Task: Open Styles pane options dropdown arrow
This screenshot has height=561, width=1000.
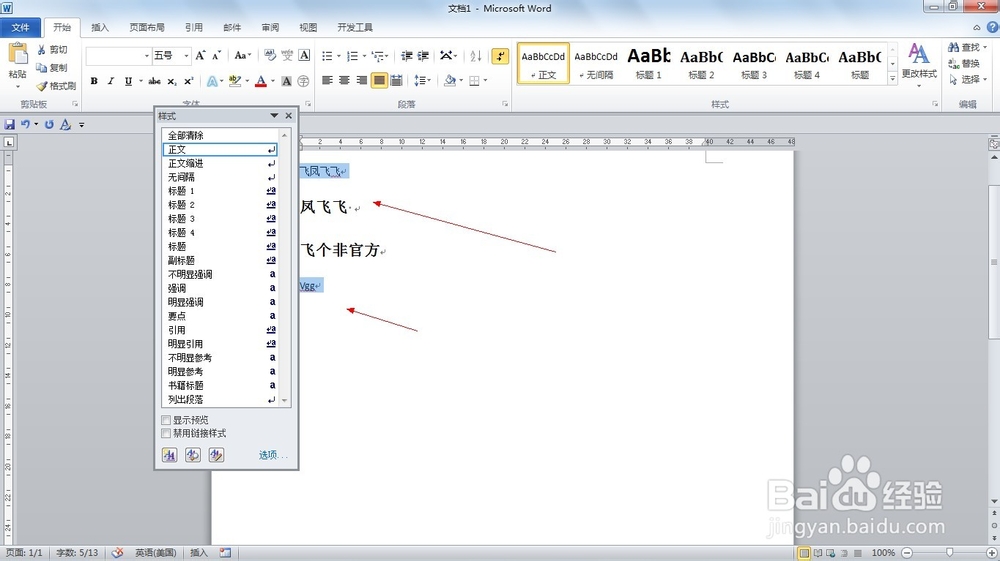Action: click(274, 115)
